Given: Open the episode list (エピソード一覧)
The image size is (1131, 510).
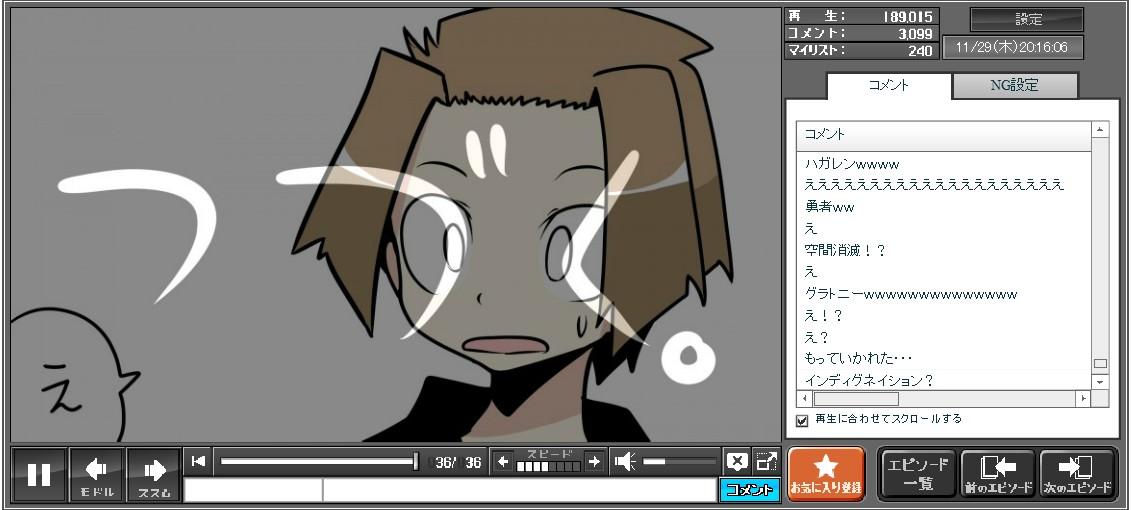Looking at the screenshot, I should click(x=918, y=474).
